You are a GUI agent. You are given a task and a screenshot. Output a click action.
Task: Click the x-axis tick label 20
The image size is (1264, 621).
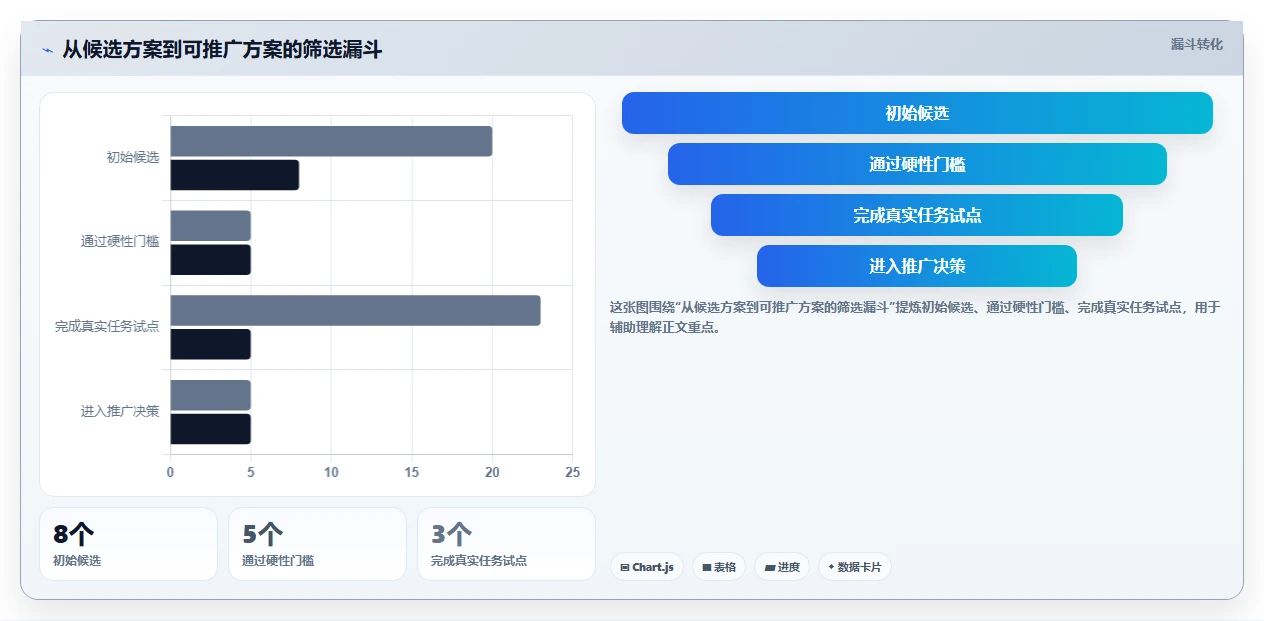(x=492, y=472)
